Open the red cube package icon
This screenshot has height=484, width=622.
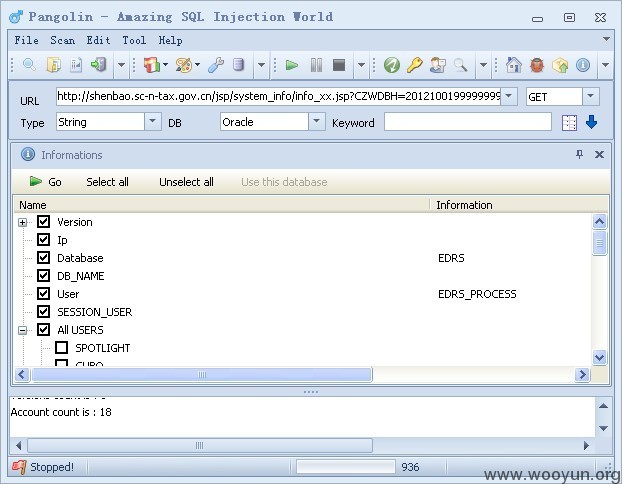(x=152, y=65)
